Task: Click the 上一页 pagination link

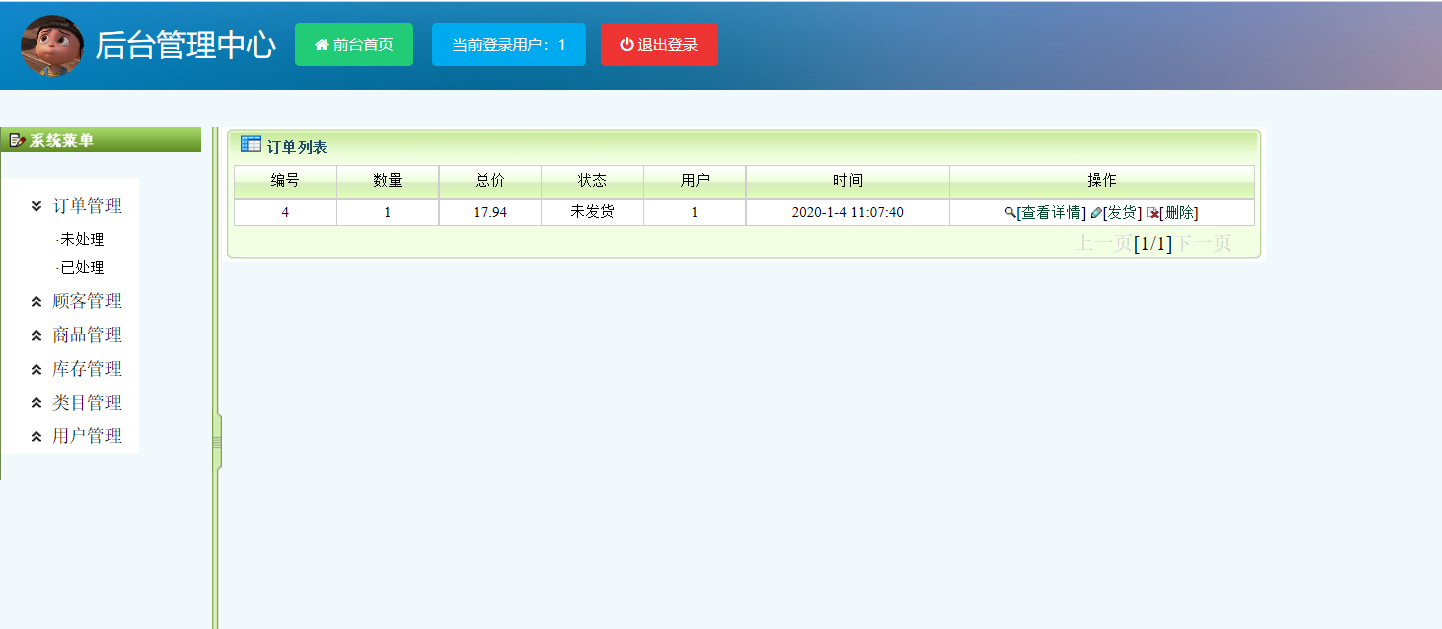Action: click(x=1103, y=243)
